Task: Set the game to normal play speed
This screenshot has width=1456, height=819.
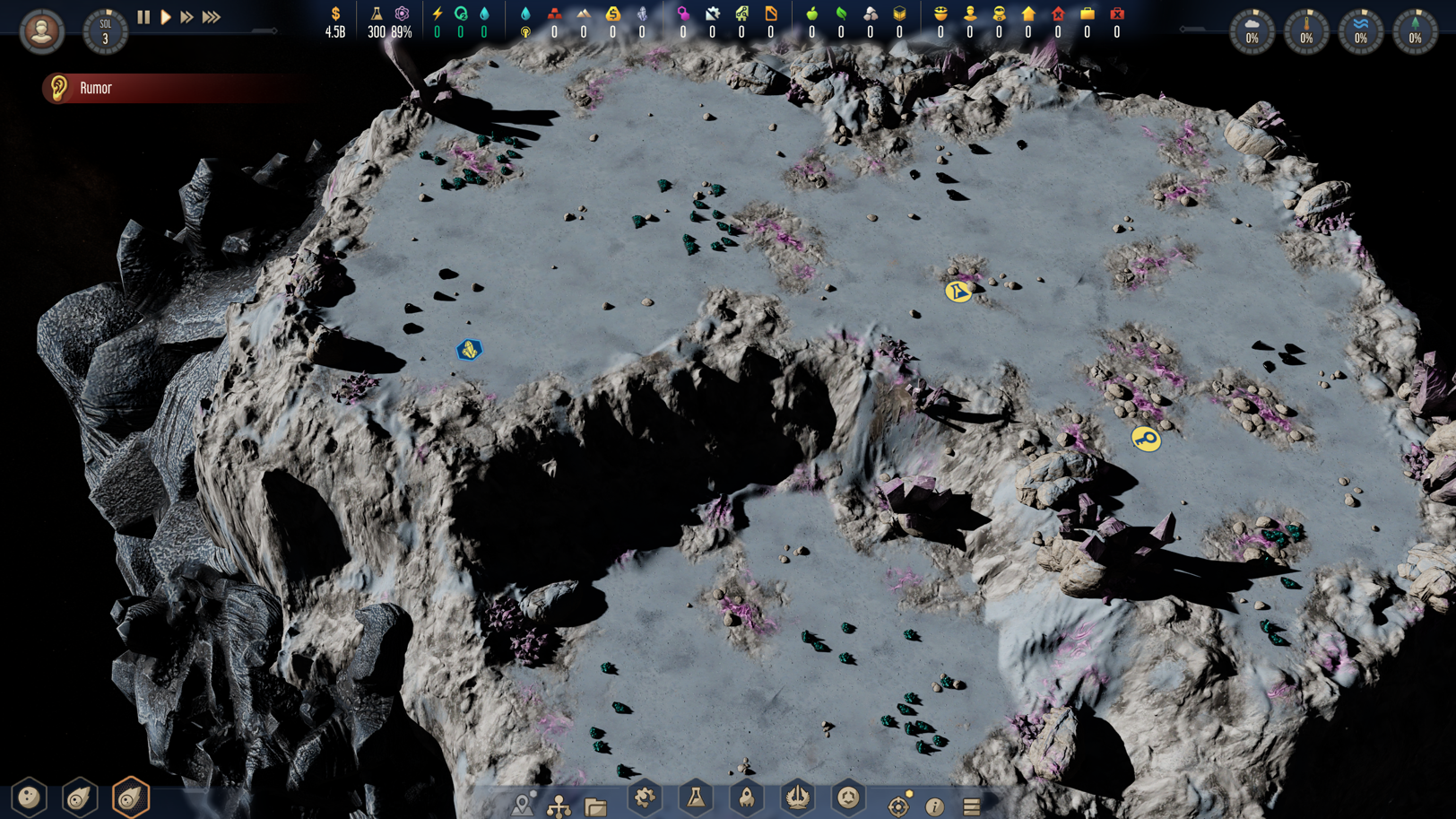Action: (166, 17)
